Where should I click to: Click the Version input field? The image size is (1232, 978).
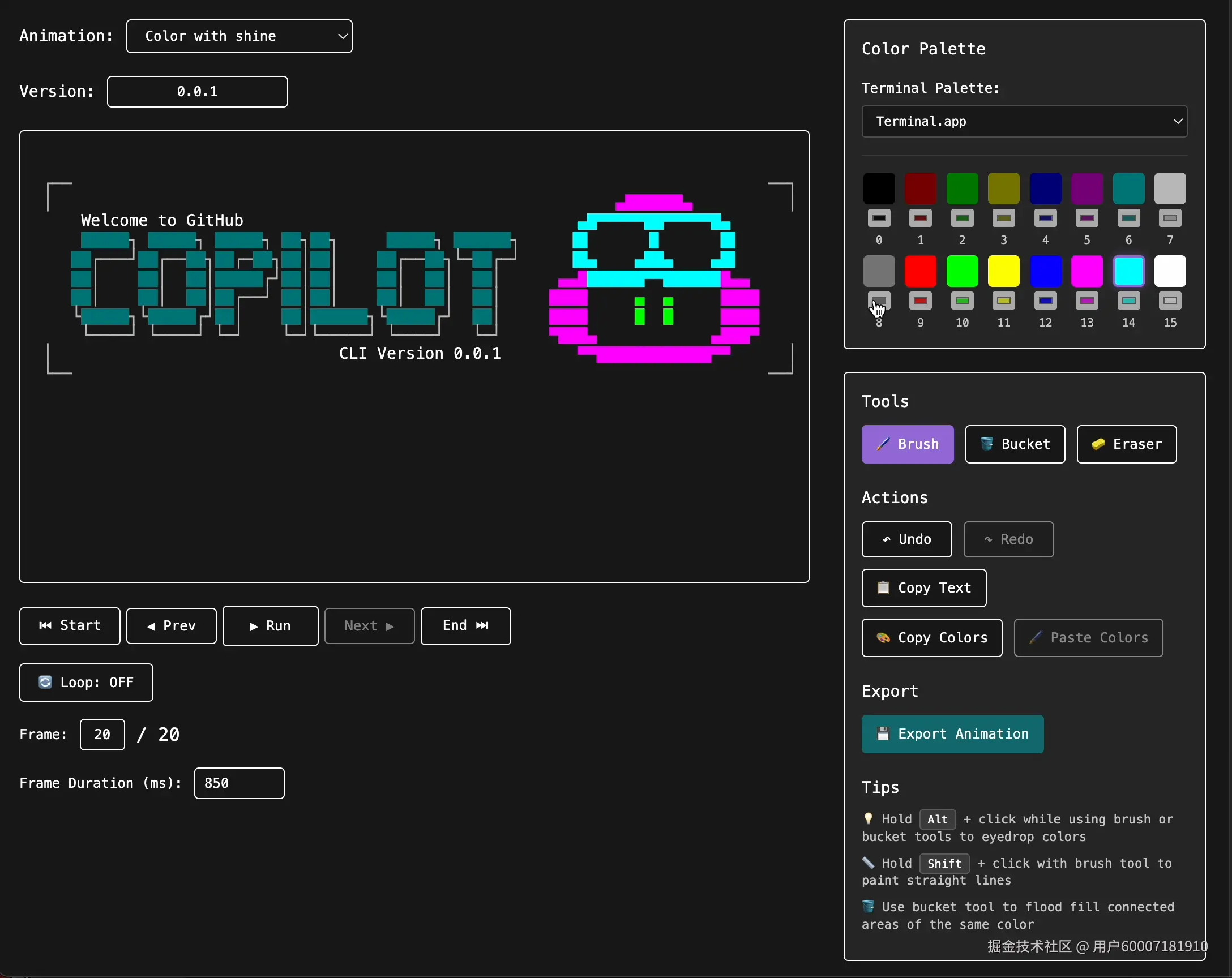coord(197,91)
